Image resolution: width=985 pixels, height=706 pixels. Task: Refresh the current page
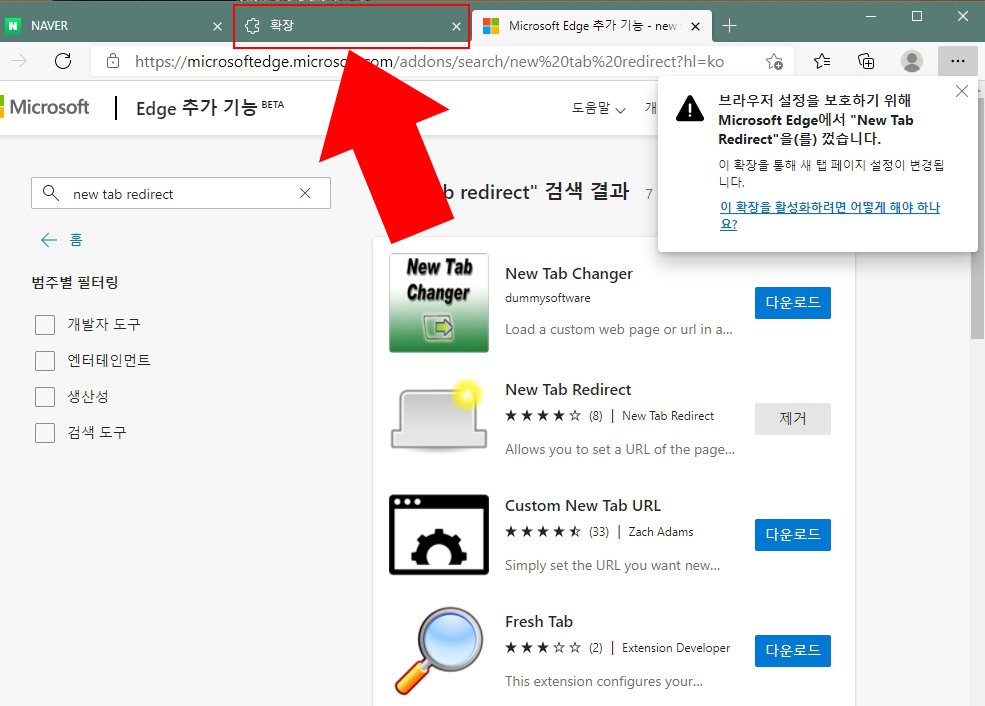(63, 61)
